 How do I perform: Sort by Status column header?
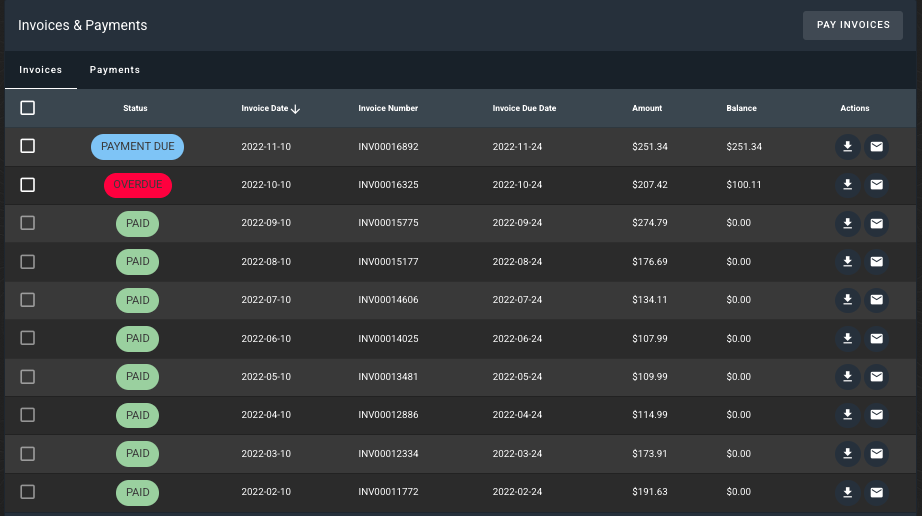coord(135,108)
